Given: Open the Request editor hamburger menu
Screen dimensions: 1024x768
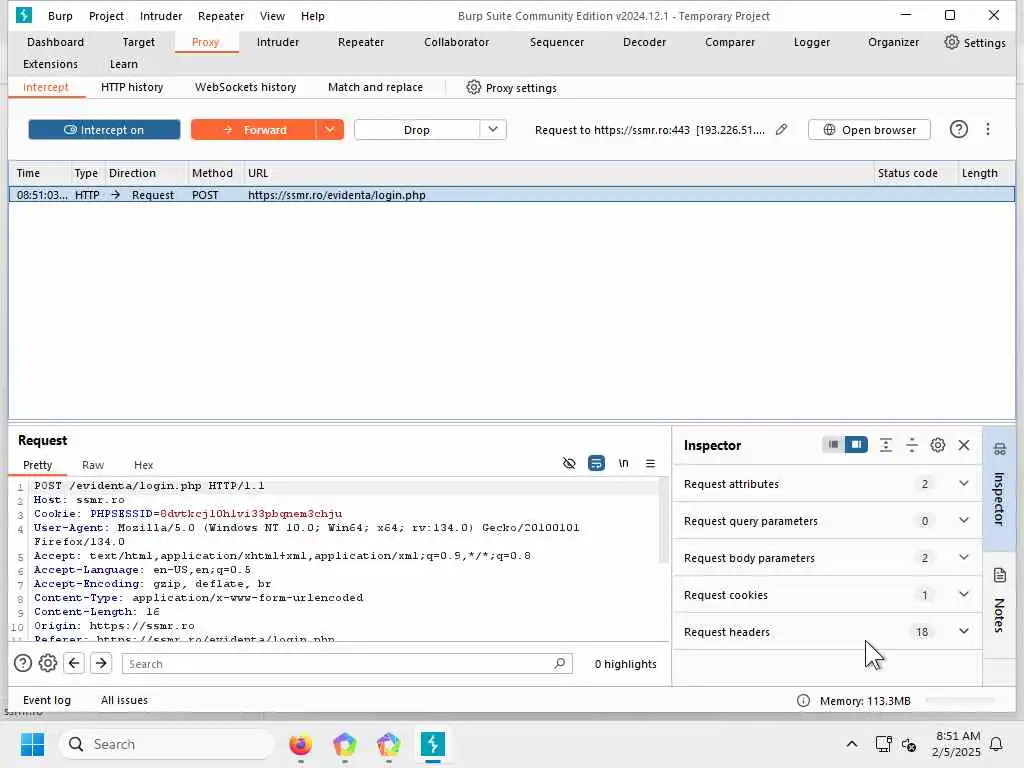Looking at the screenshot, I should (x=650, y=463).
